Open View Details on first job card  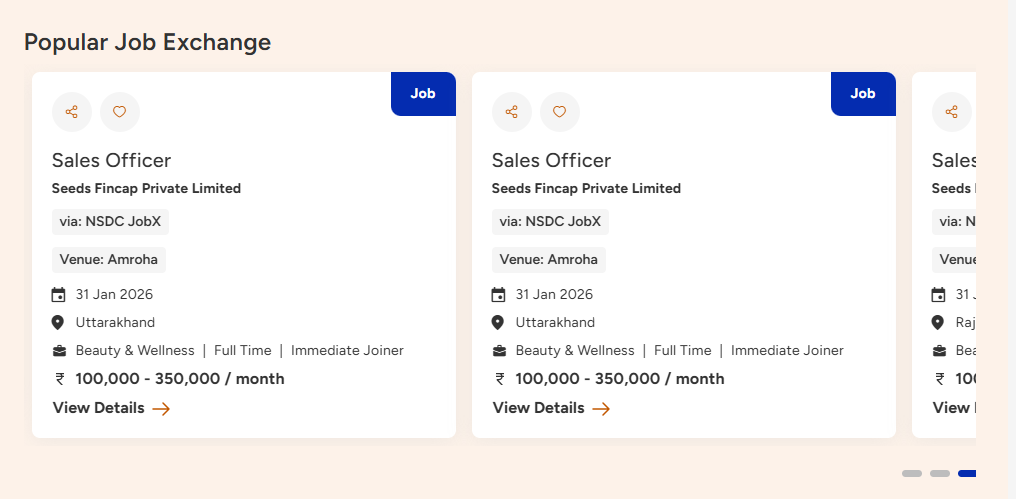tap(98, 408)
